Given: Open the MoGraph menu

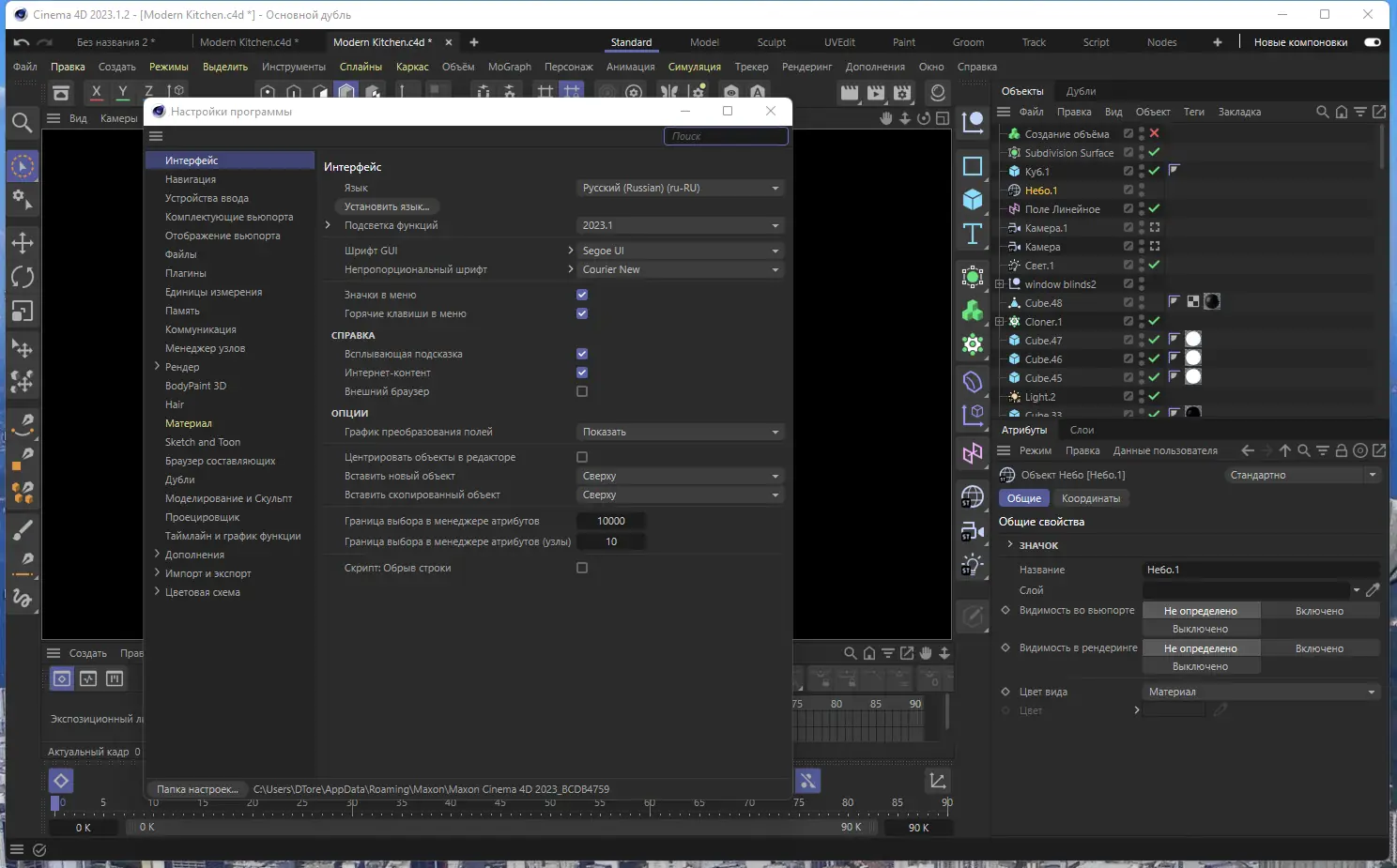Looking at the screenshot, I should pyautogui.click(x=509, y=67).
